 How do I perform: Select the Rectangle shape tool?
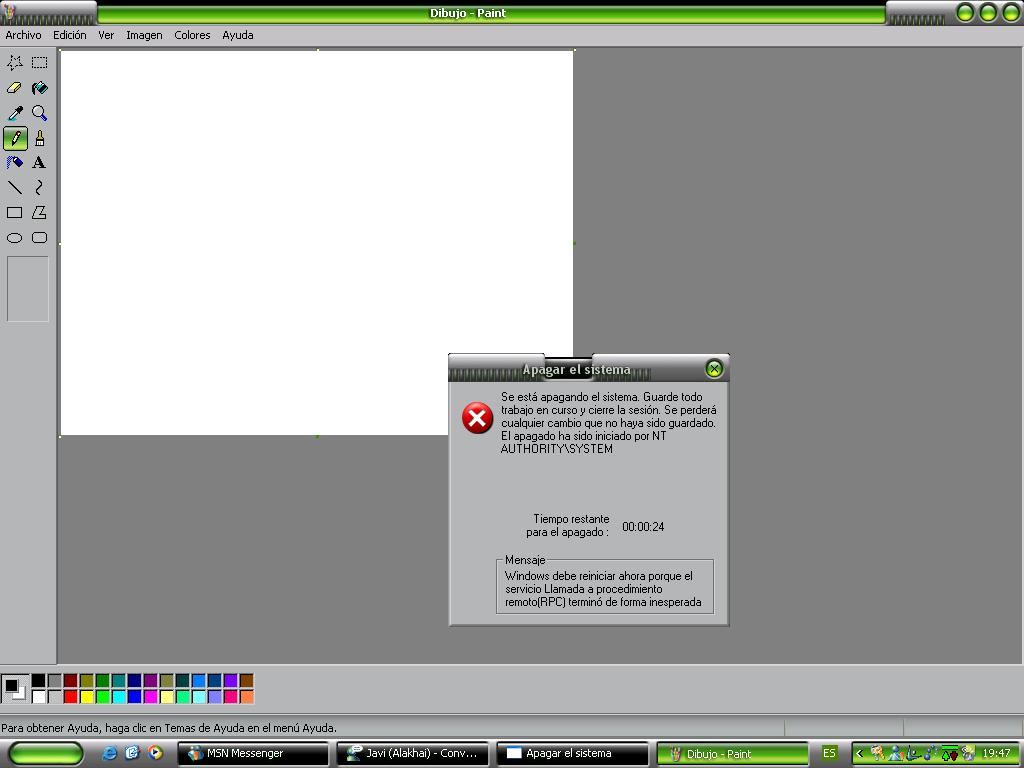15,212
